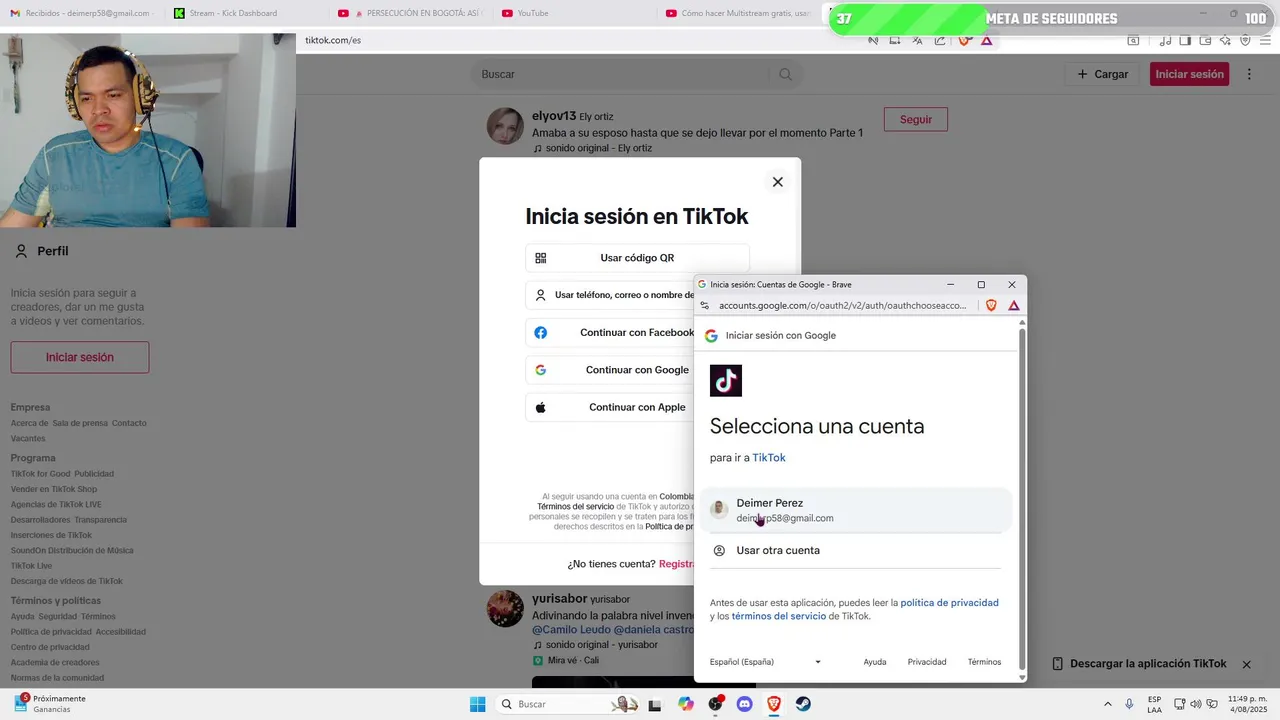This screenshot has width=1280, height=720.
Task: Toggle the Brave sidebar panel icon
Action: click(1185, 40)
